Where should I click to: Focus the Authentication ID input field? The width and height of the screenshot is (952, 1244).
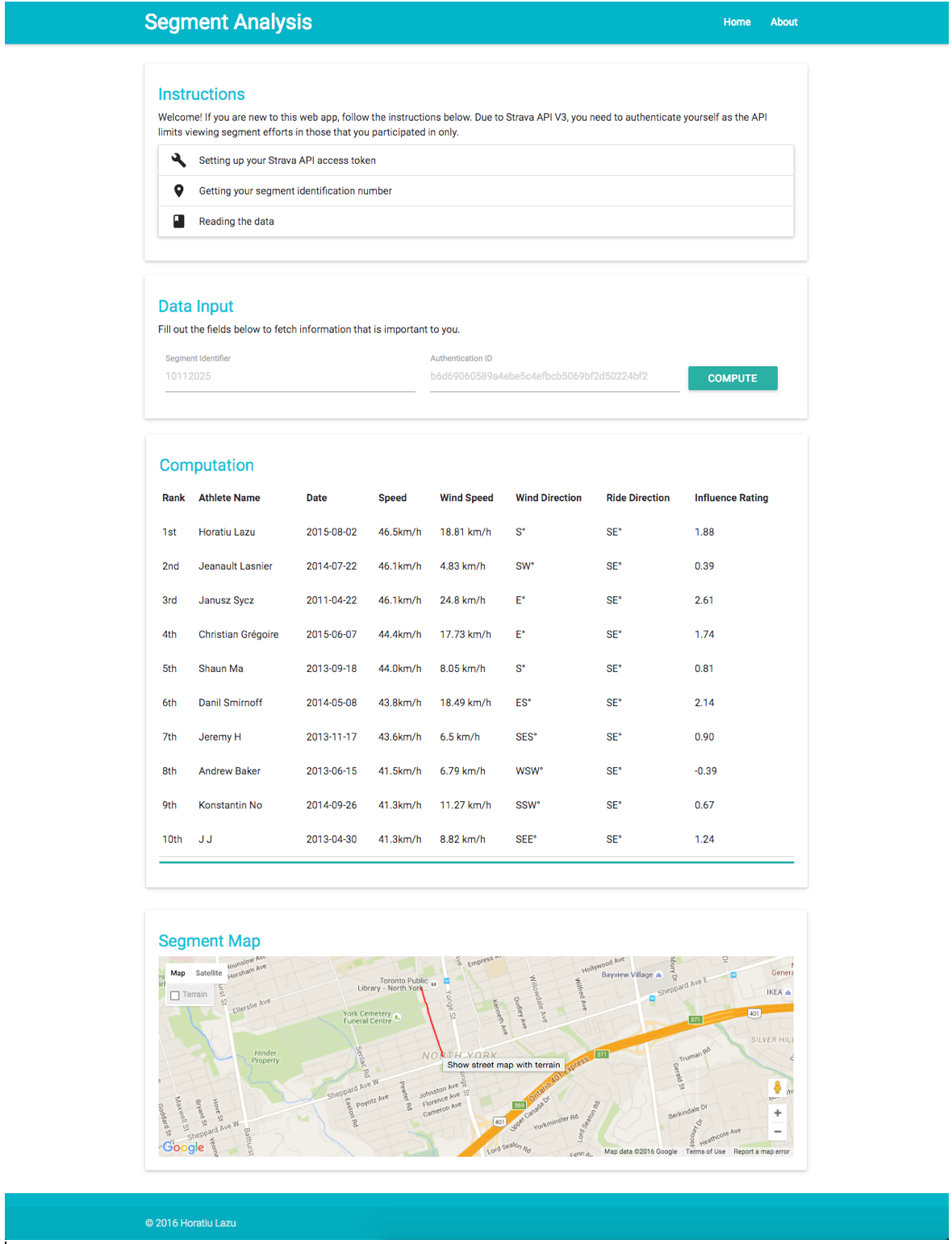click(555, 377)
